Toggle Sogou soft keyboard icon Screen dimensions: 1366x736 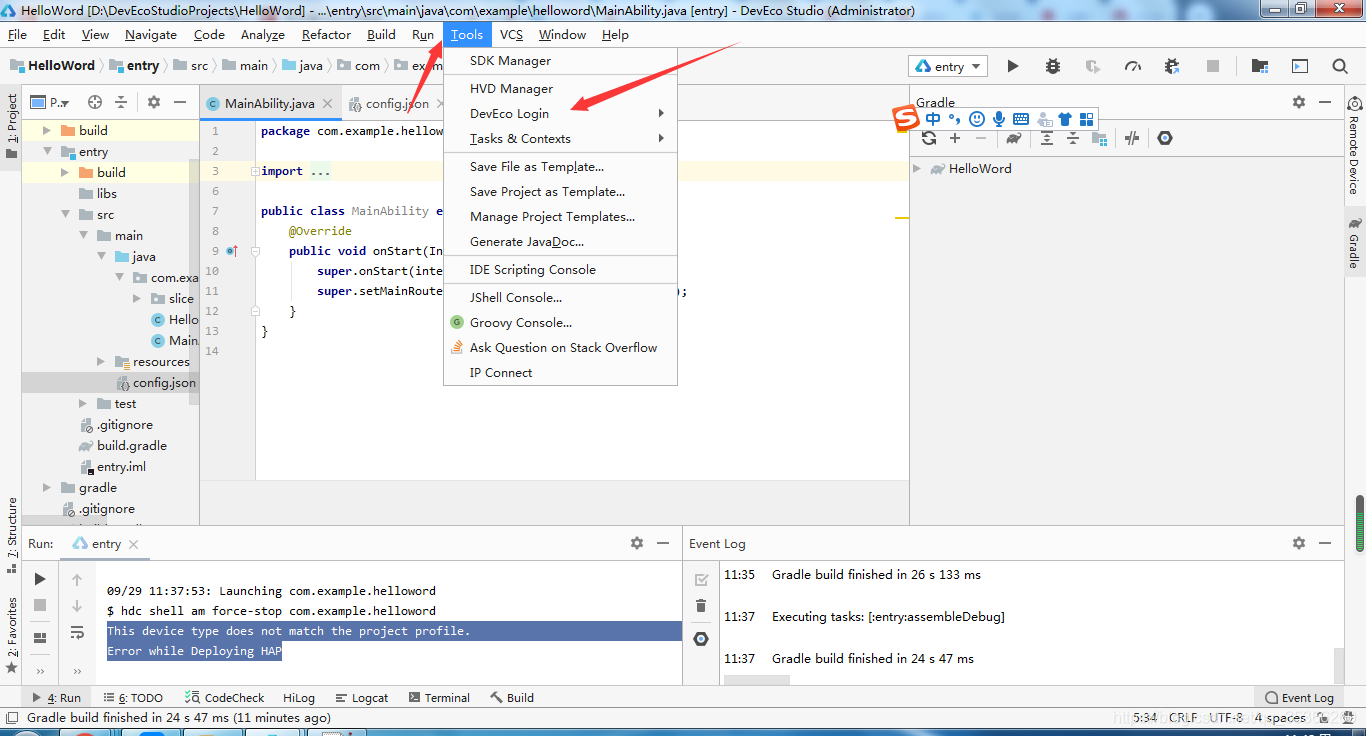(x=1021, y=119)
